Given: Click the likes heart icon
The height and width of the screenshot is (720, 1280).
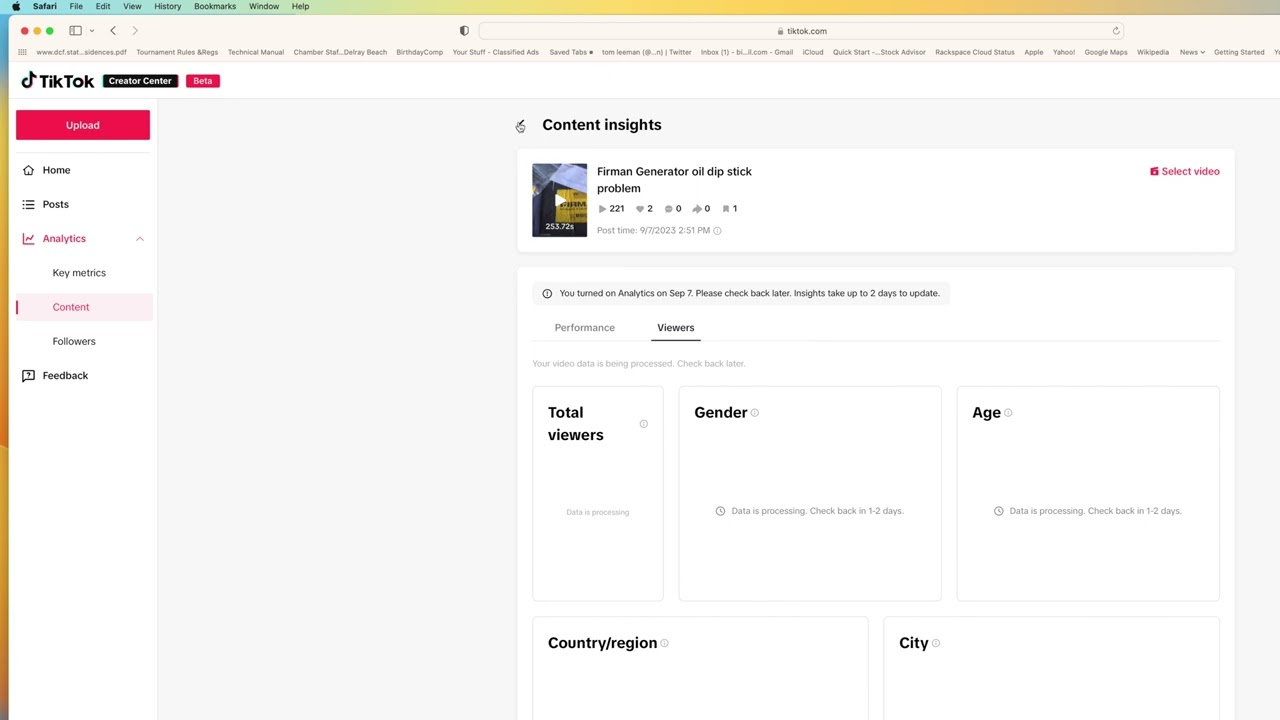Looking at the screenshot, I should point(640,209).
